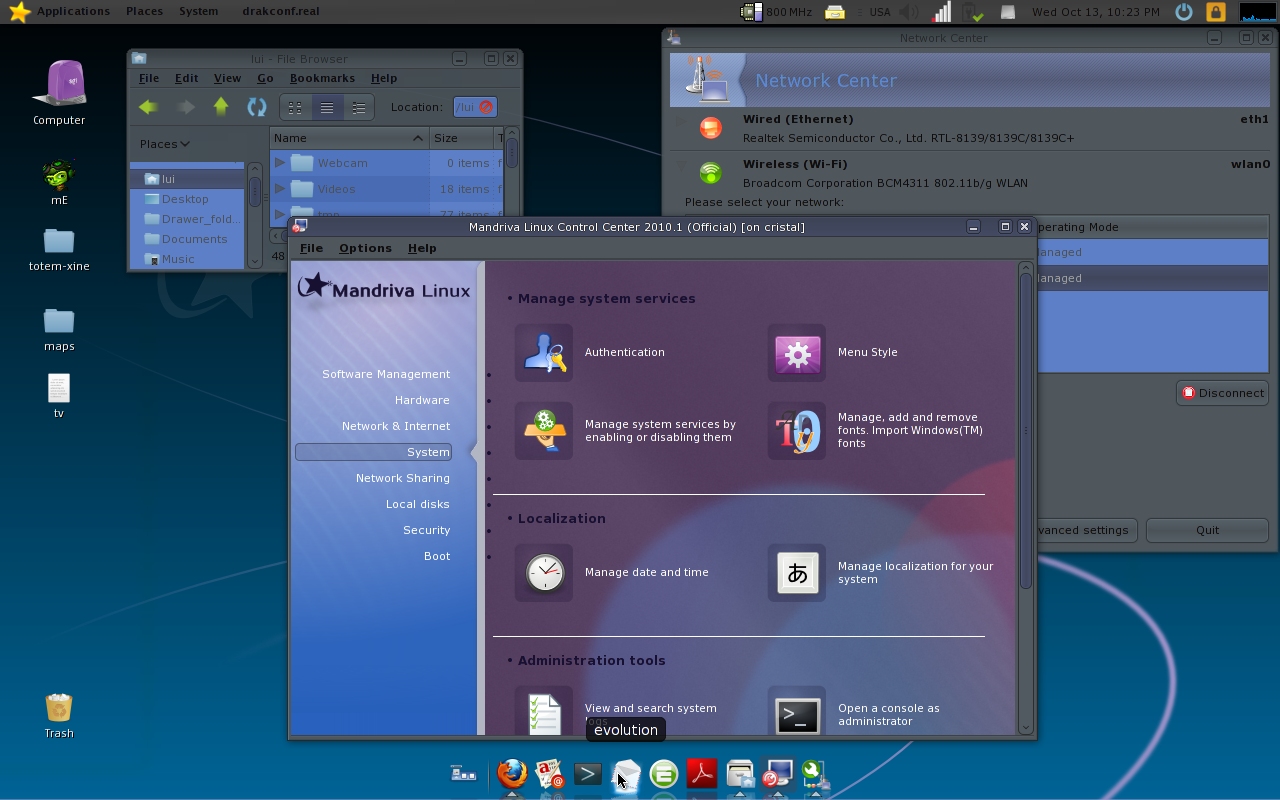The image size is (1280, 800).
Task: Open the Control Center Options menu
Action: 365,248
